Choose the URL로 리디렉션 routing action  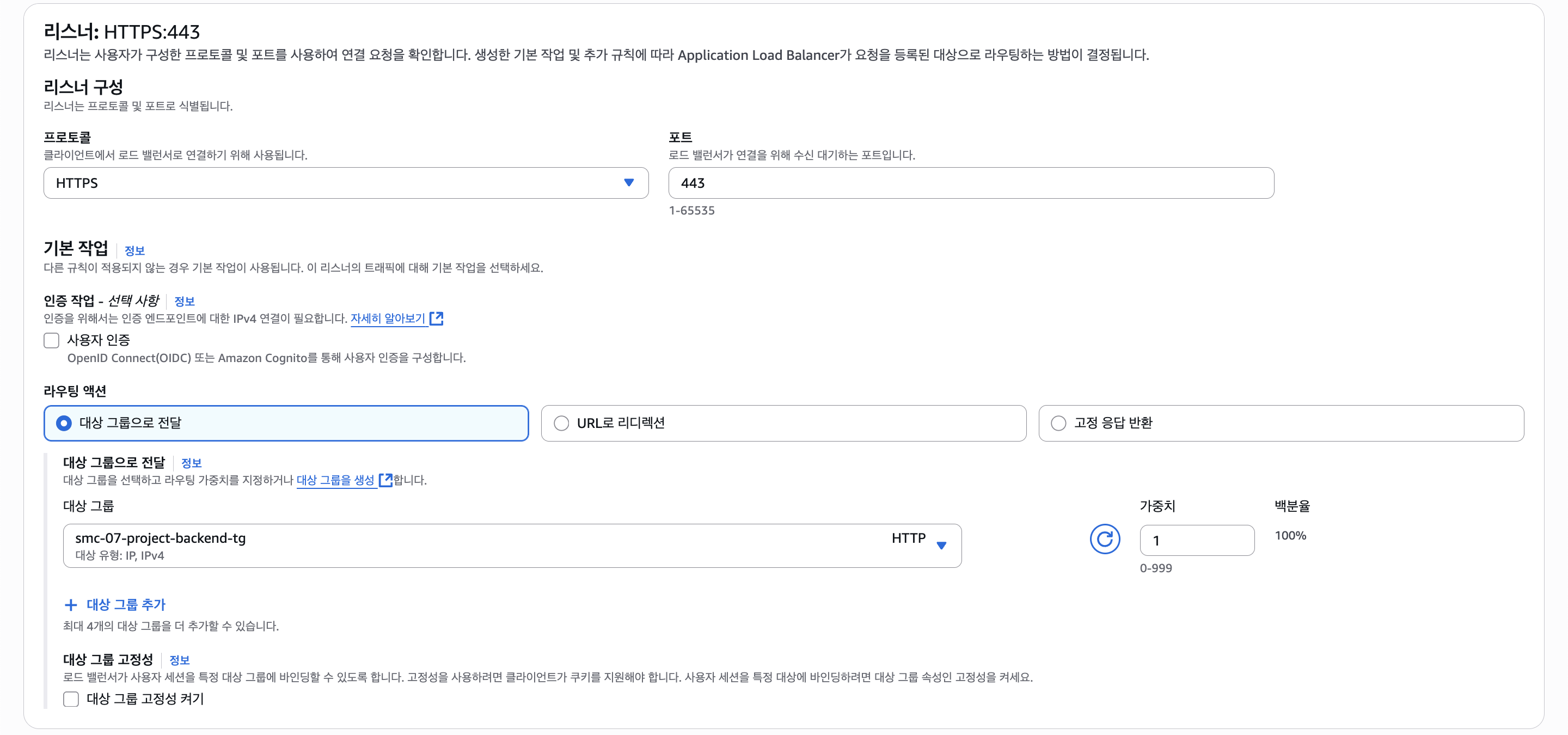(561, 423)
